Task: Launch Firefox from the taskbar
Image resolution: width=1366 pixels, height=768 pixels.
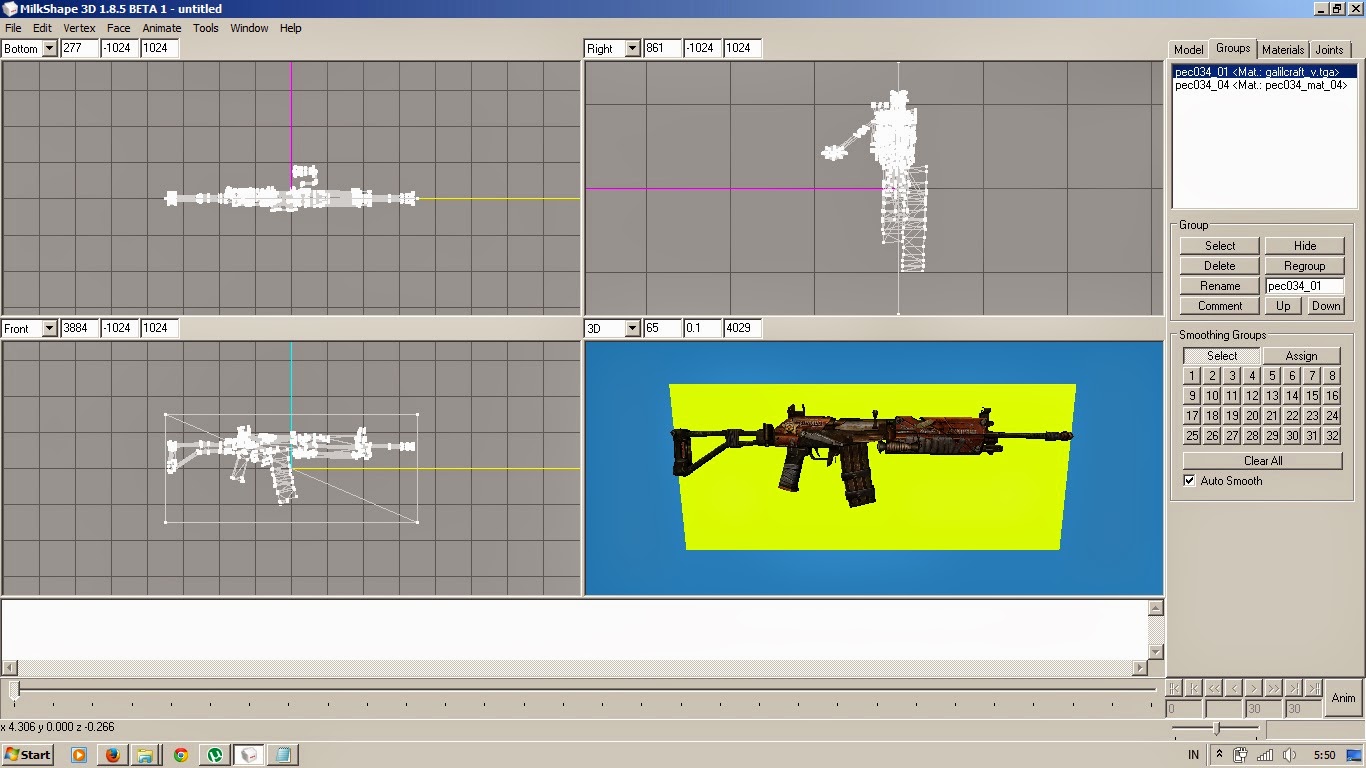Action: click(113, 755)
